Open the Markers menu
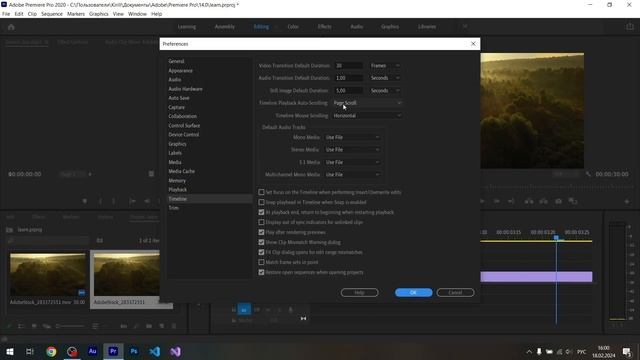The height and width of the screenshot is (360, 640). click(x=76, y=14)
